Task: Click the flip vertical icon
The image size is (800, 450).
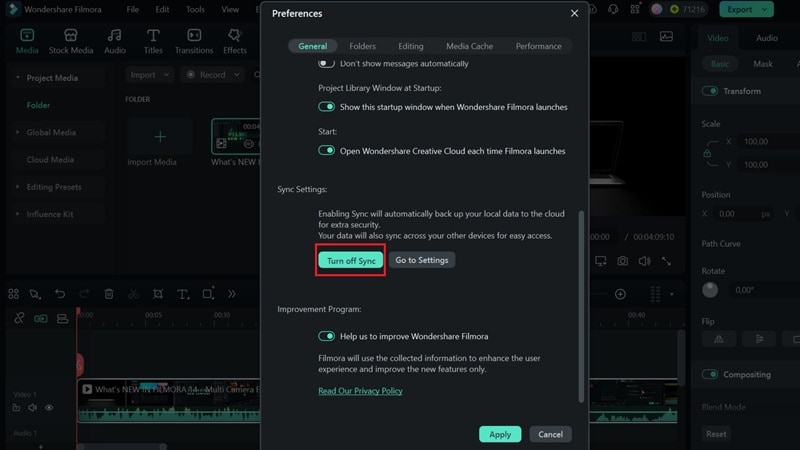Action: click(x=759, y=339)
